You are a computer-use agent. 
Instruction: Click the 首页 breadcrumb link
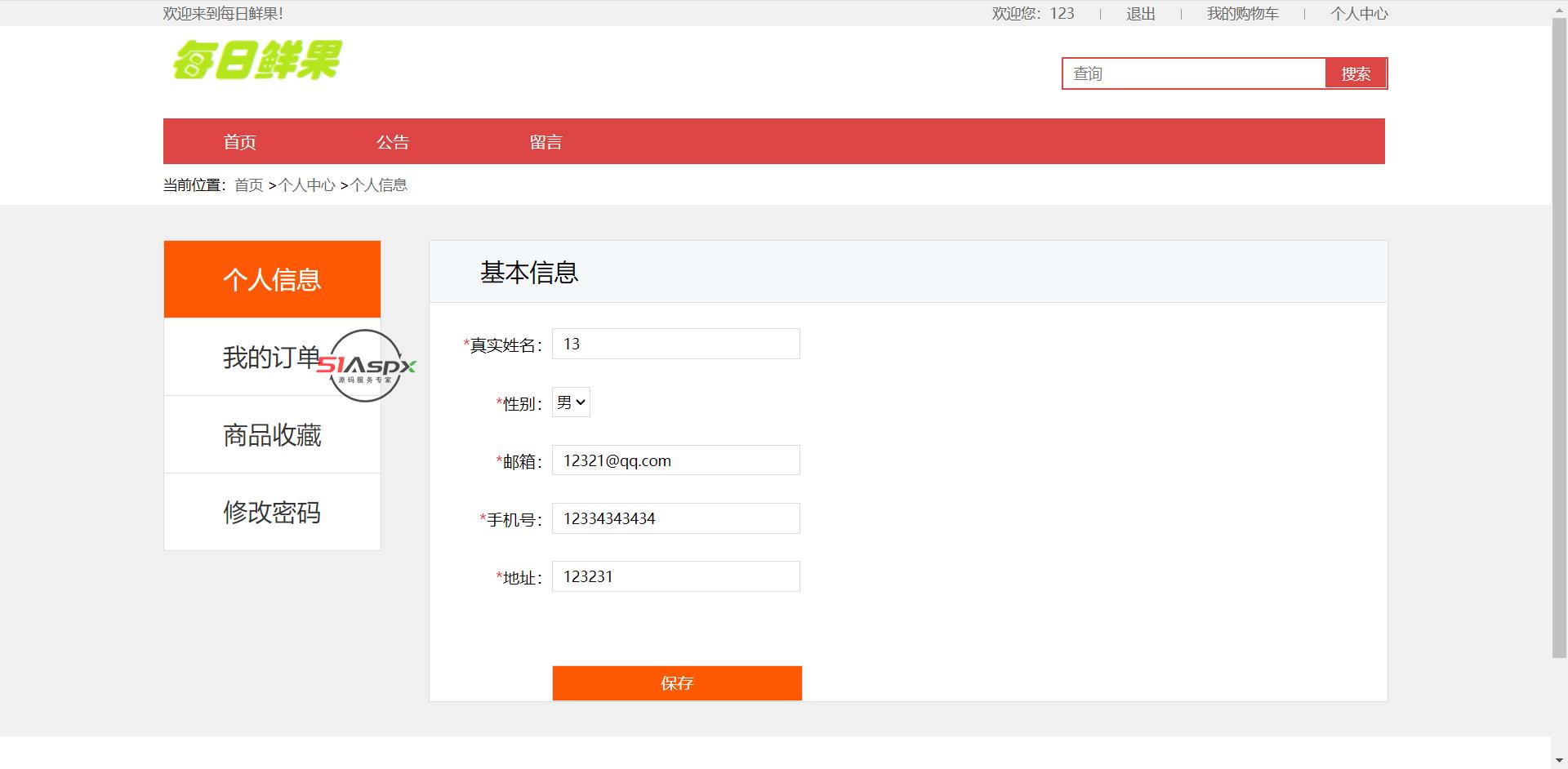pos(249,185)
